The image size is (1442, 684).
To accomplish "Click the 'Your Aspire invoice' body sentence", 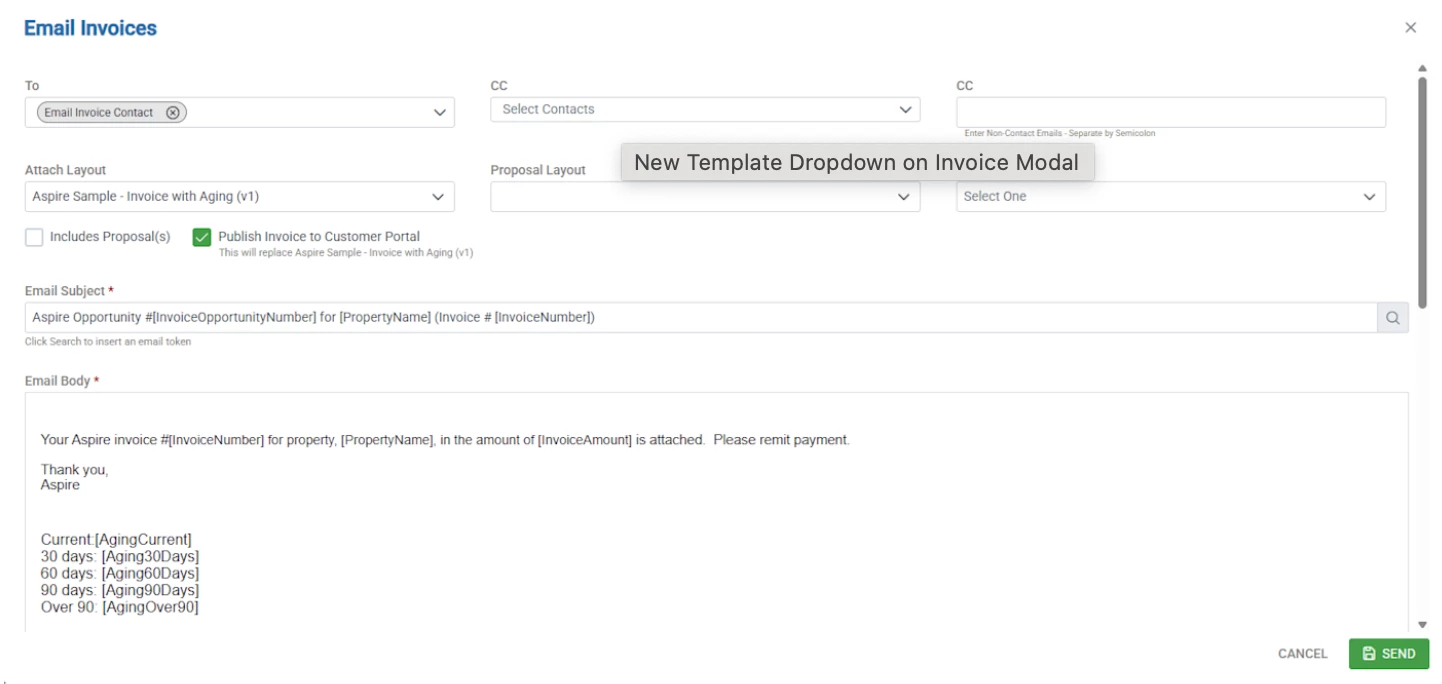I will [x=445, y=440].
